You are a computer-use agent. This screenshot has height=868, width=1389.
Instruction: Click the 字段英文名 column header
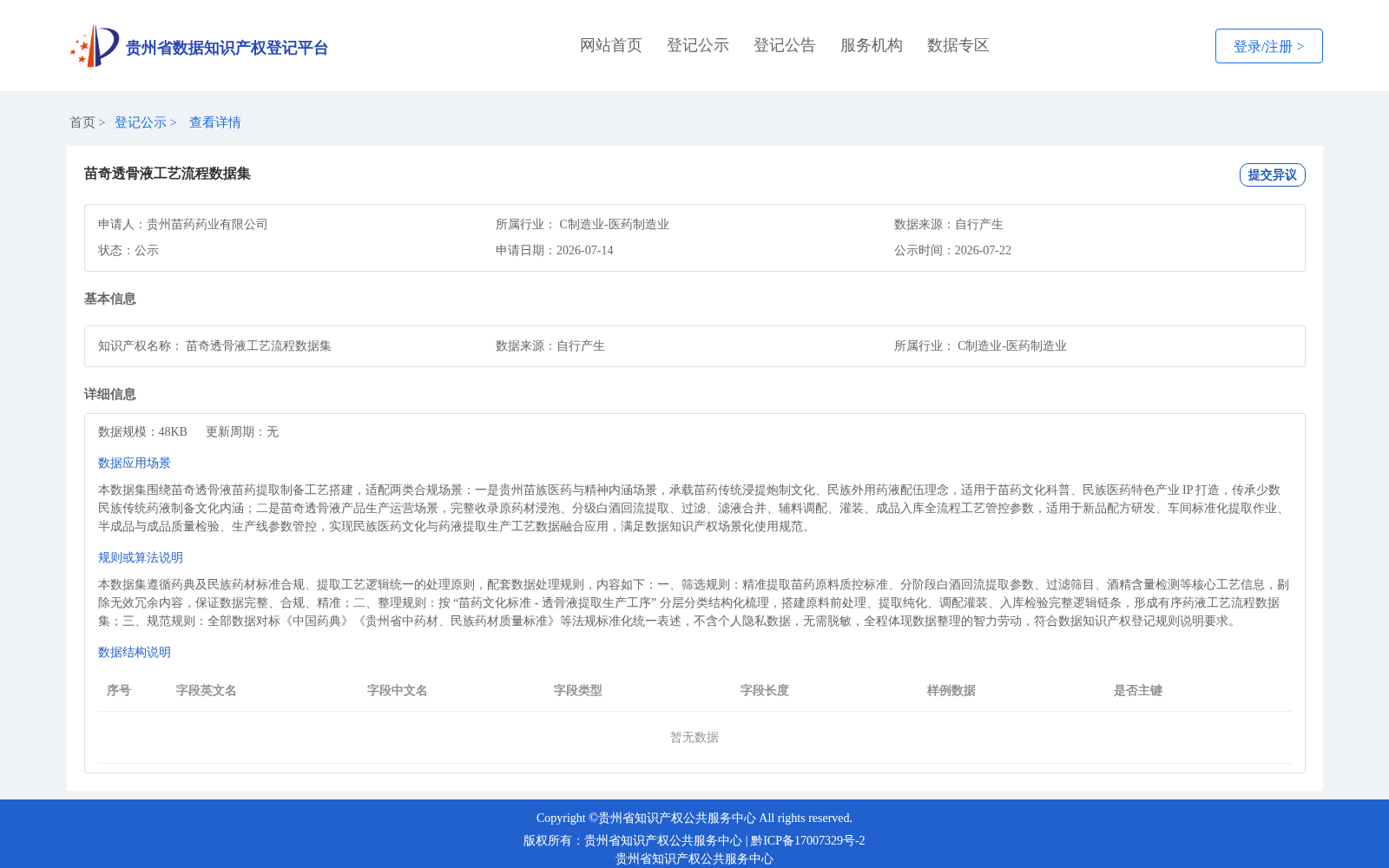207,690
